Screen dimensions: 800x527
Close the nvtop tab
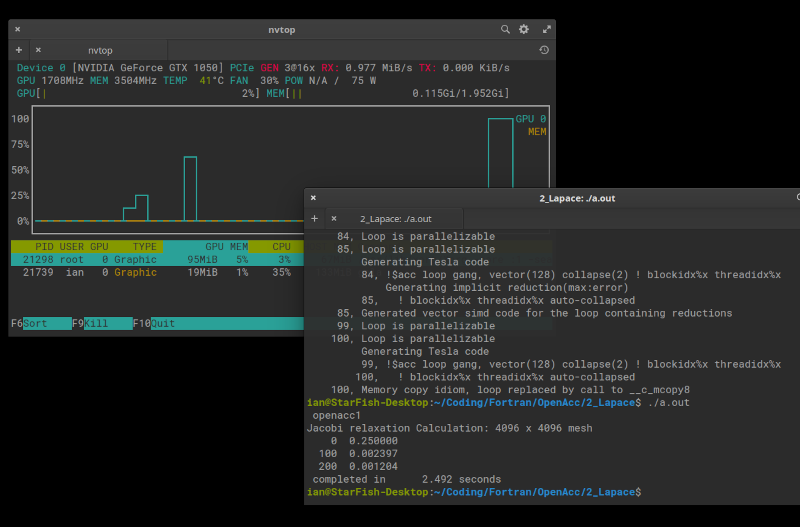click(x=38, y=49)
